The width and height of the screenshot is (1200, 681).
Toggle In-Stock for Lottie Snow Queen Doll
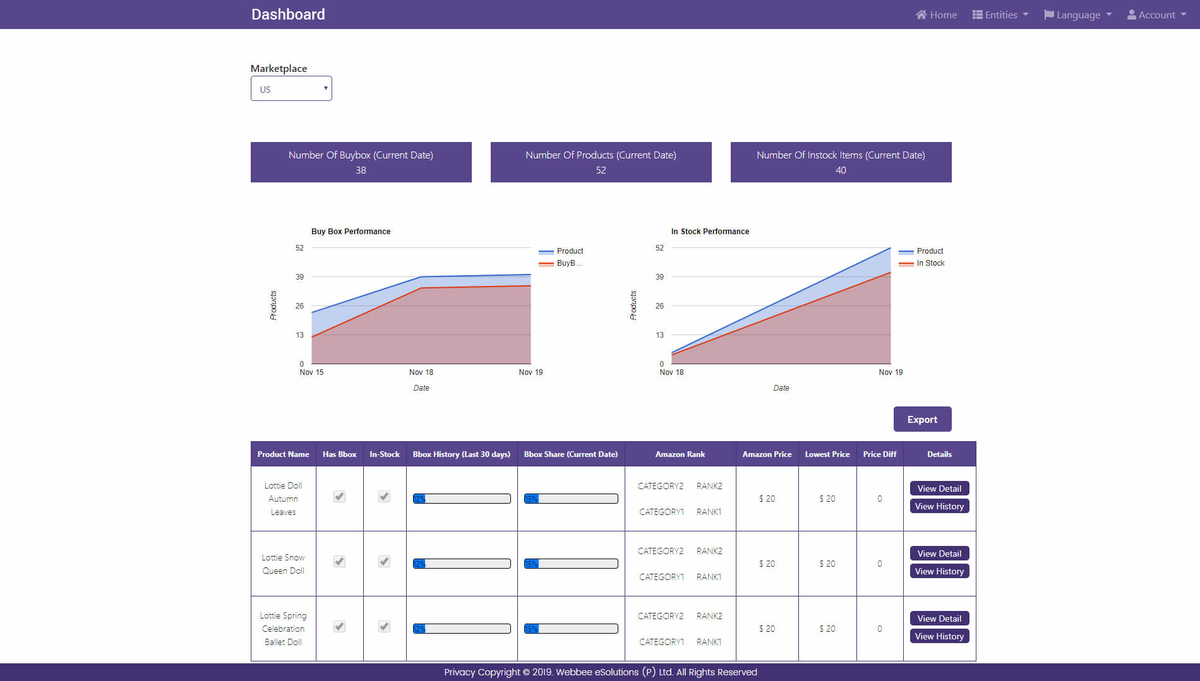384,563
